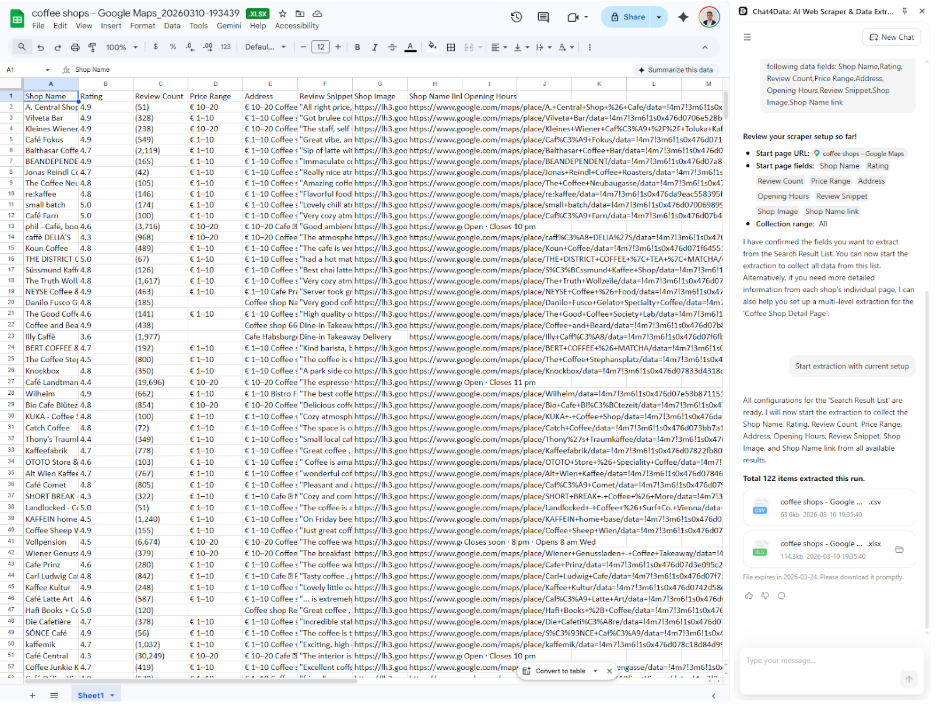The image size is (941, 707).
Task: Open the text wrapping dropdown
Action: tap(543, 47)
